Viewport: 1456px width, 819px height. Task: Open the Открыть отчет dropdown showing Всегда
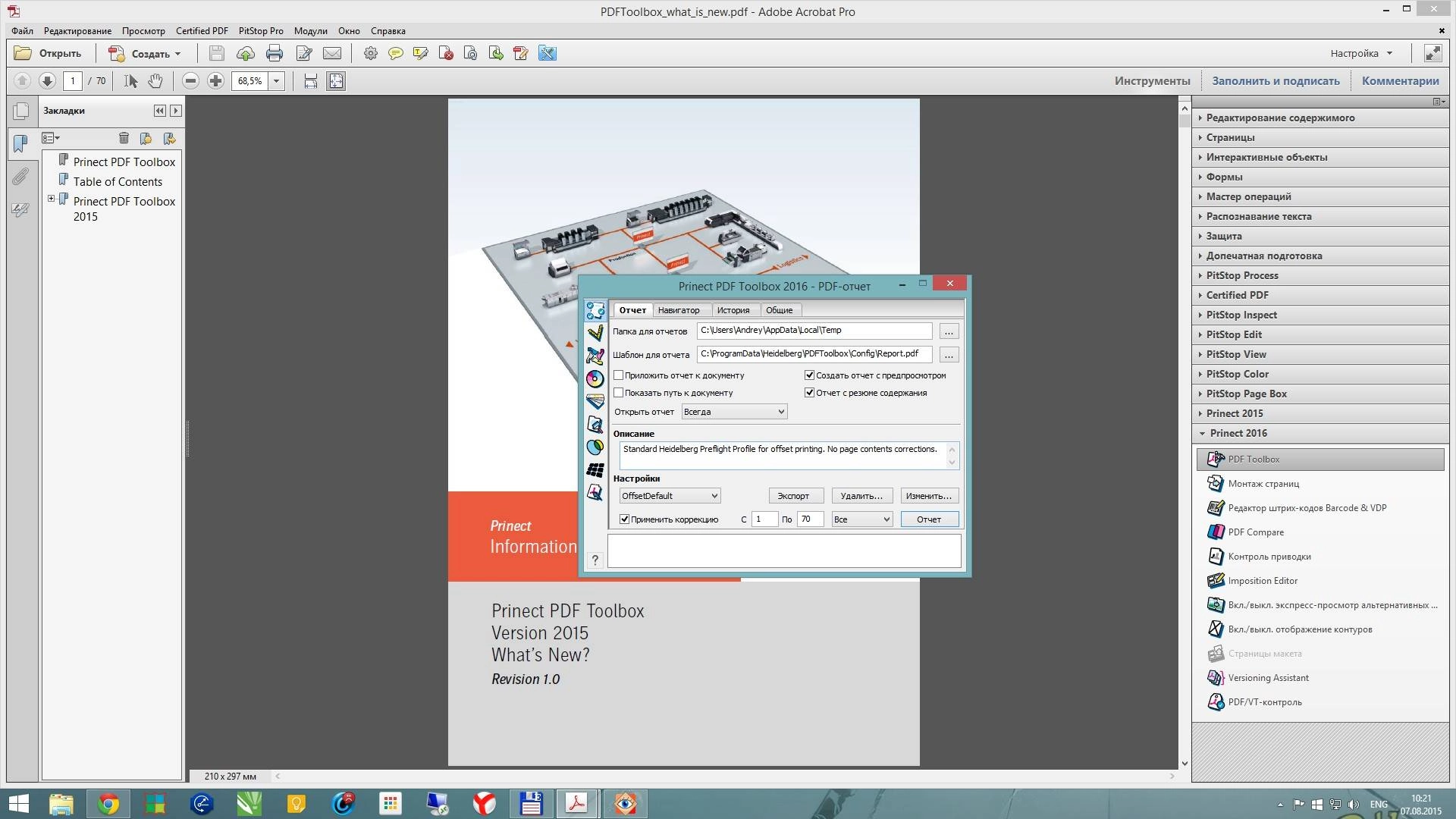734,412
